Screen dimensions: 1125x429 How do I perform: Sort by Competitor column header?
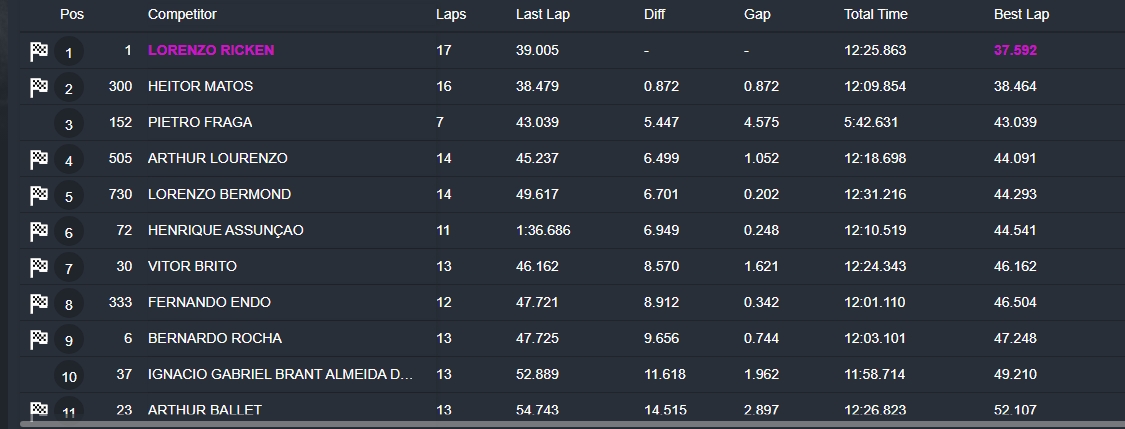pos(182,14)
